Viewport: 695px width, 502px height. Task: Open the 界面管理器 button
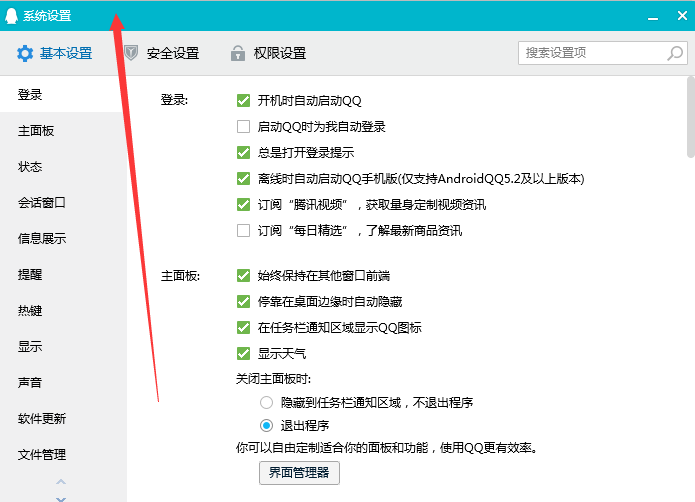pos(299,473)
